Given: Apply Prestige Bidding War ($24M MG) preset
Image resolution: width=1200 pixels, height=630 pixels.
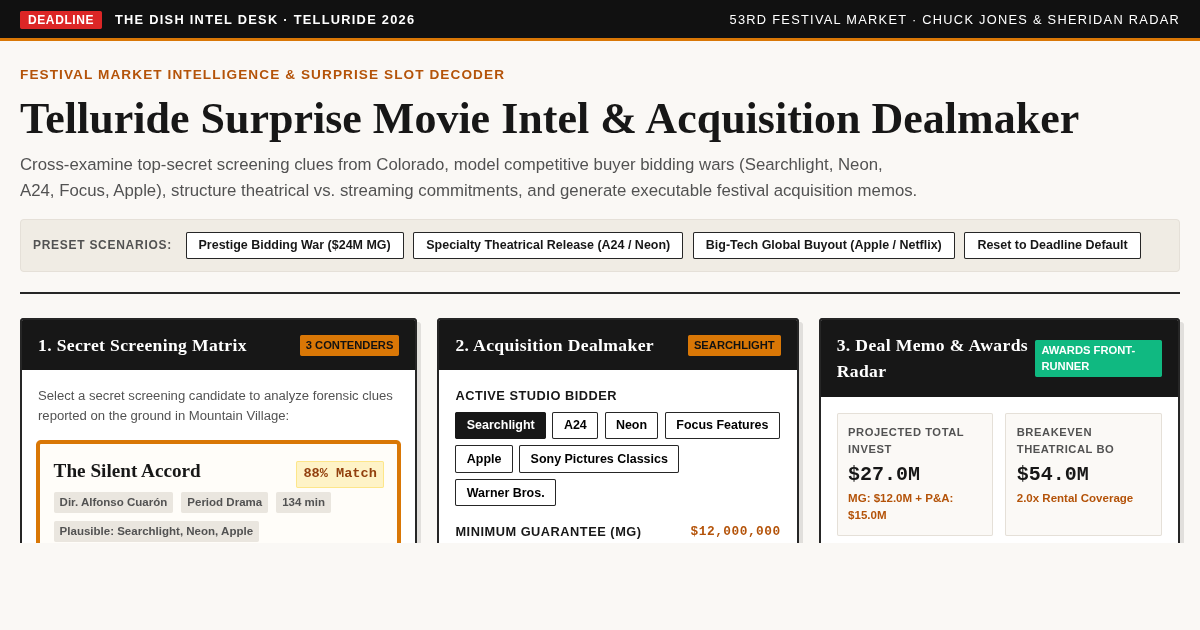Looking at the screenshot, I should [x=295, y=246].
